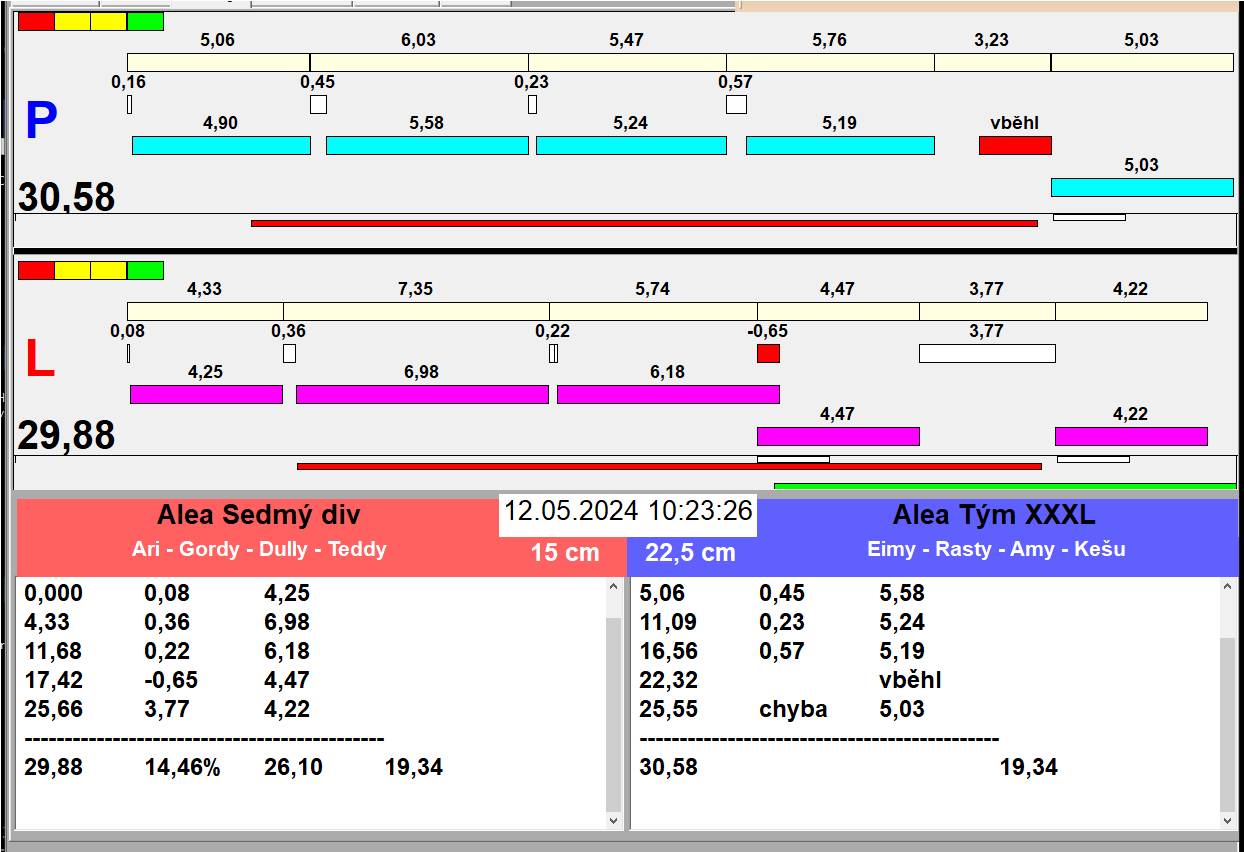Select the cyan 5,58 run bar
The image size is (1244, 852).
click(x=427, y=145)
